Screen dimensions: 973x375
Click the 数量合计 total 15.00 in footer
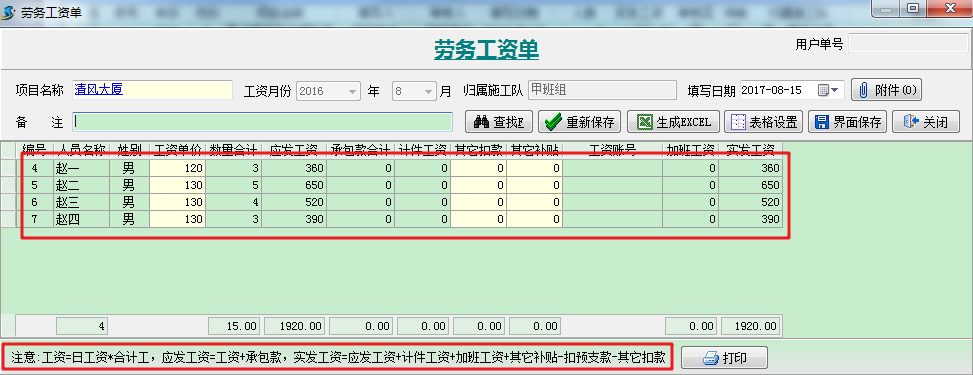(234, 326)
